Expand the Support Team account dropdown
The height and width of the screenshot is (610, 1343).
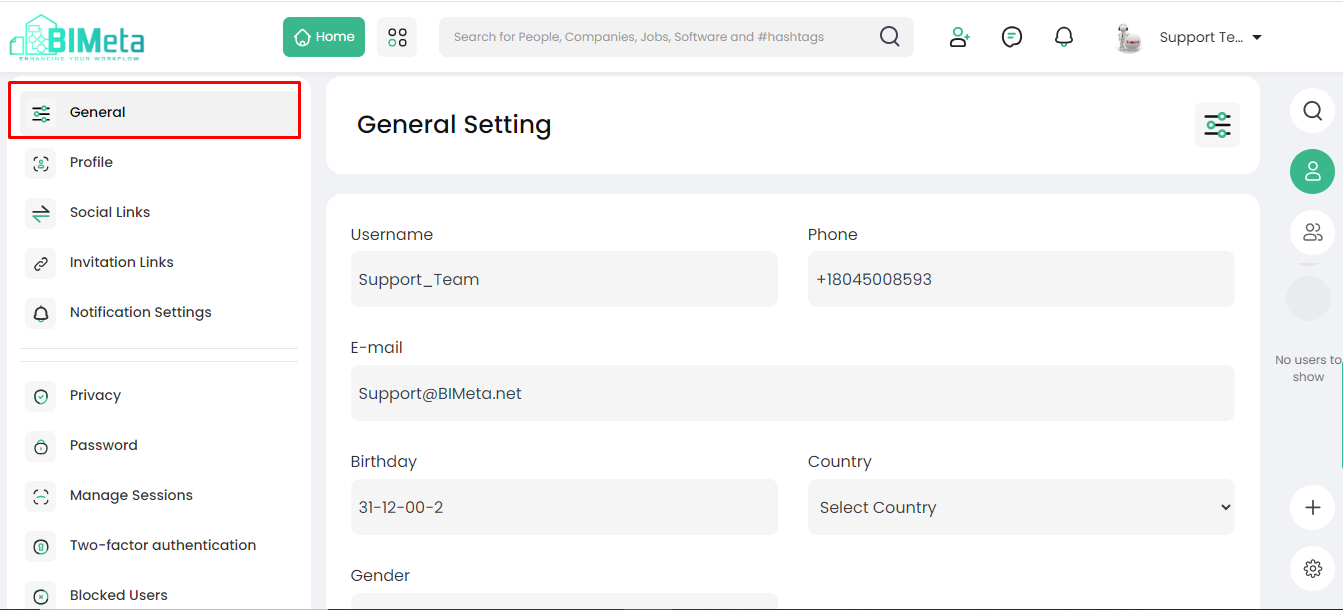(x=1210, y=37)
